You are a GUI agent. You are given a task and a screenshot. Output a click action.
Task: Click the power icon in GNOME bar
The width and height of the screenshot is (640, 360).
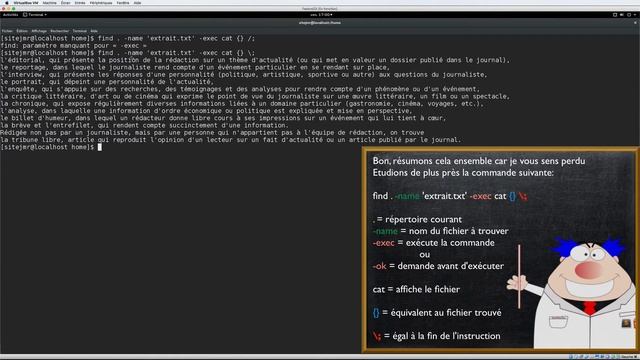(x=629, y=15)
